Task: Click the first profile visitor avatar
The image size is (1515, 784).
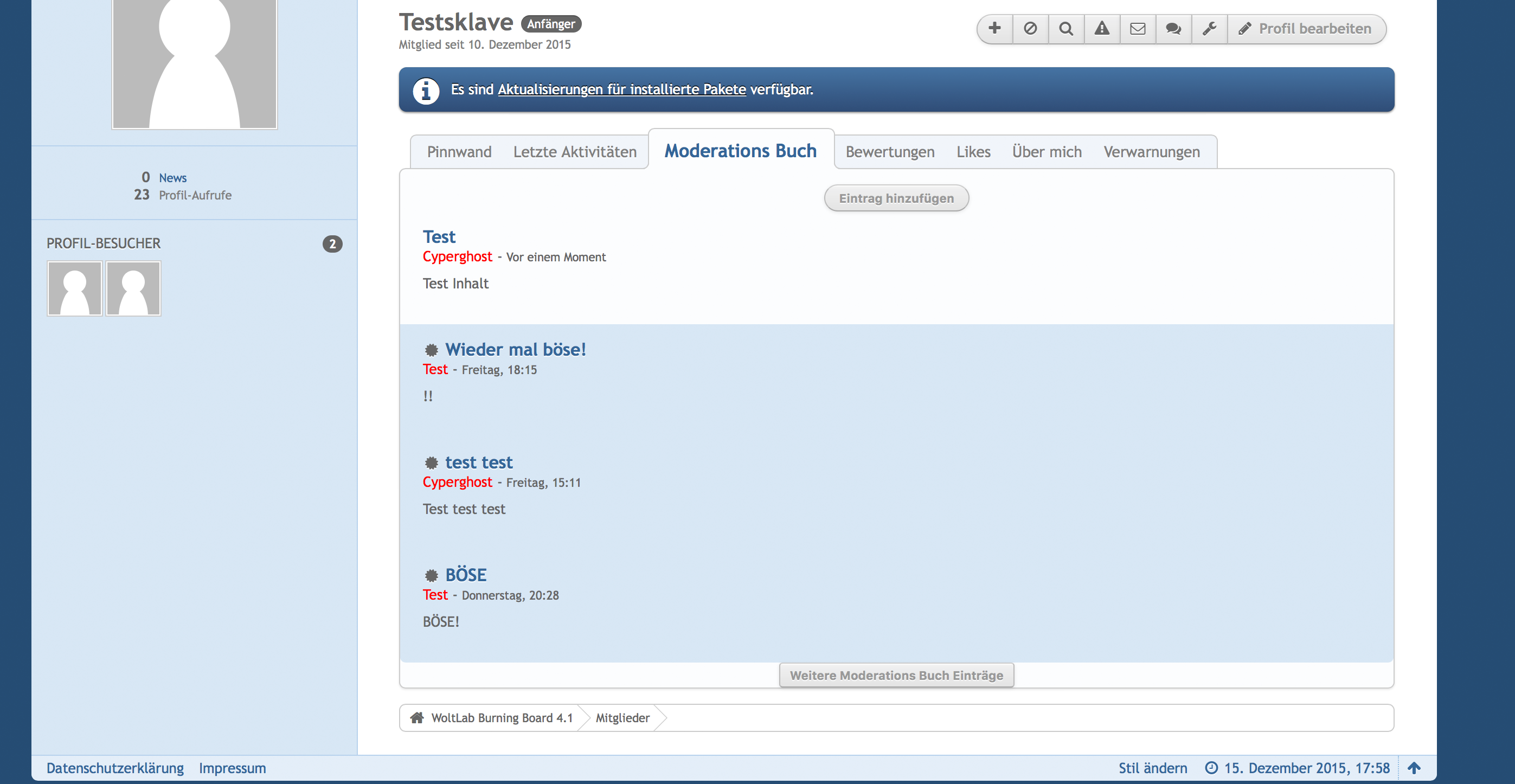Action: click(75, 288)
